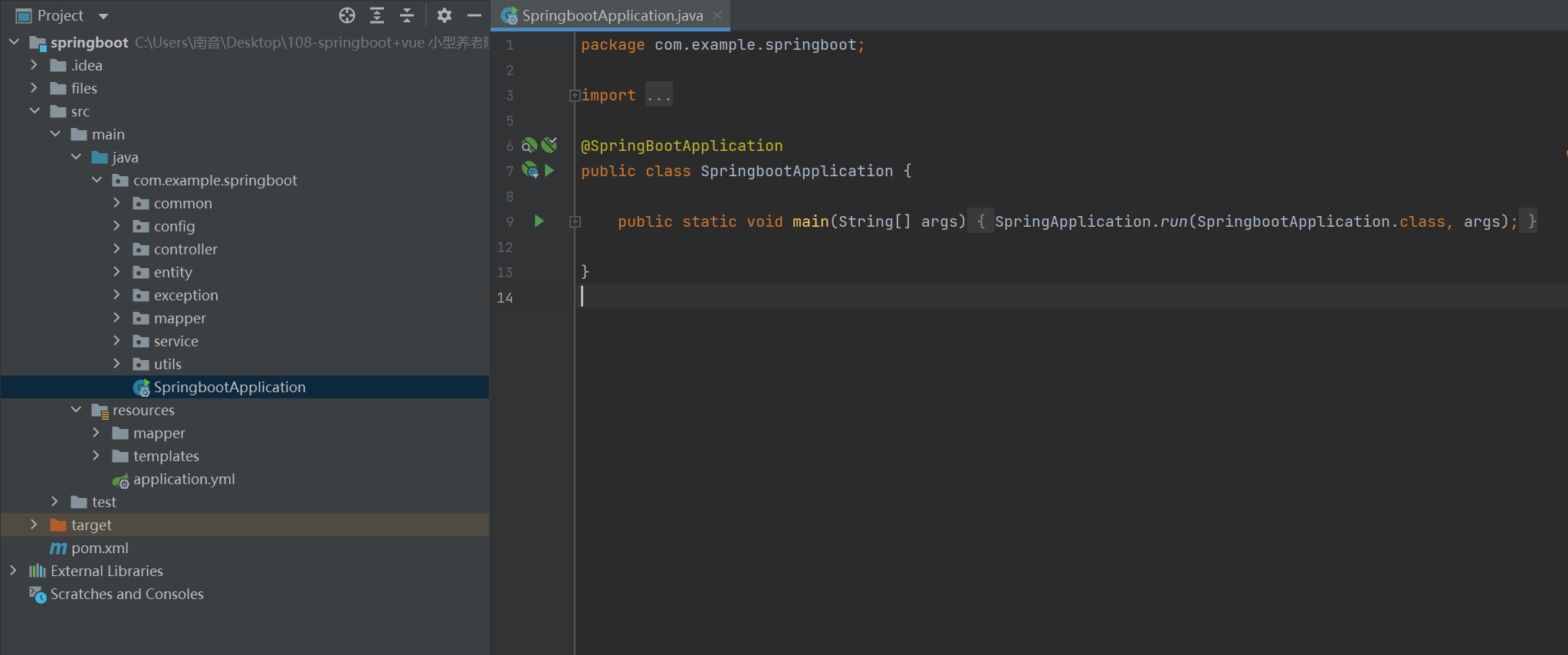
Task: Click the Spring bean gutter icon on line 7
Action: pos(530,170)
